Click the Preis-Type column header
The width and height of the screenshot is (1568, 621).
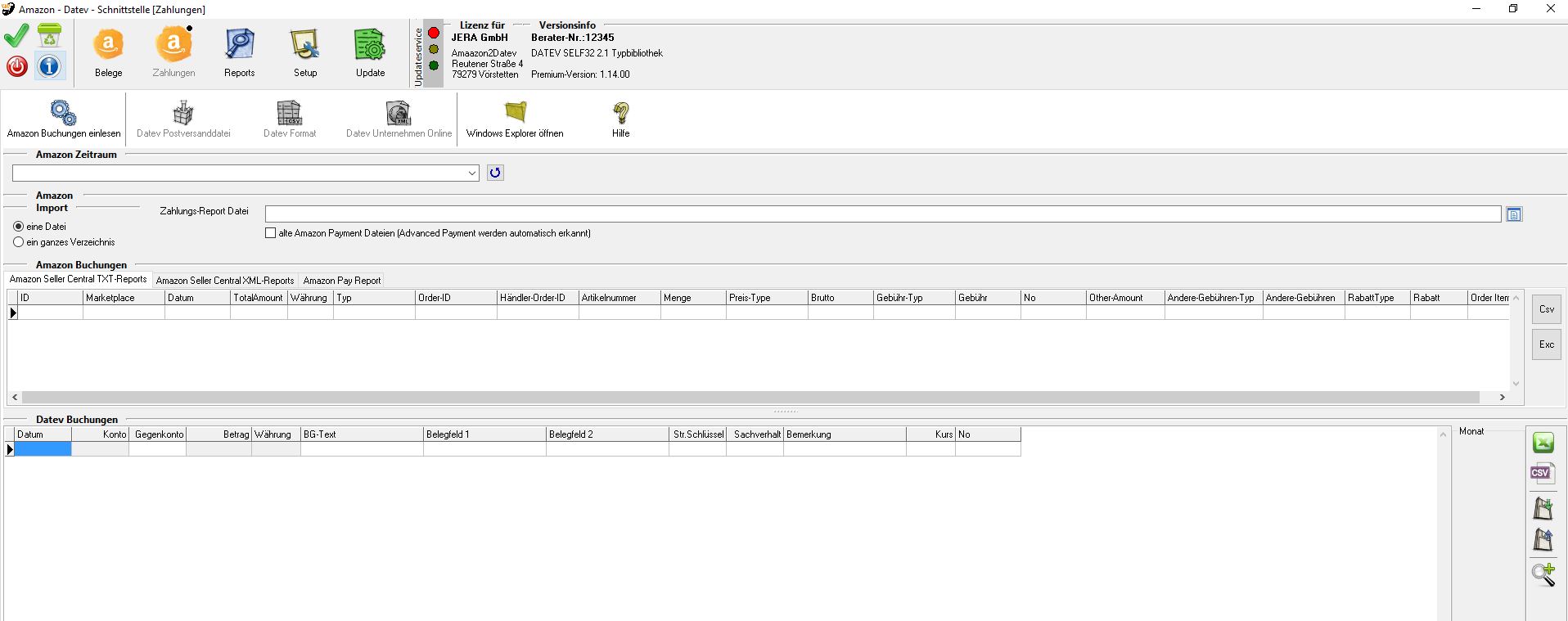(767, 298)
